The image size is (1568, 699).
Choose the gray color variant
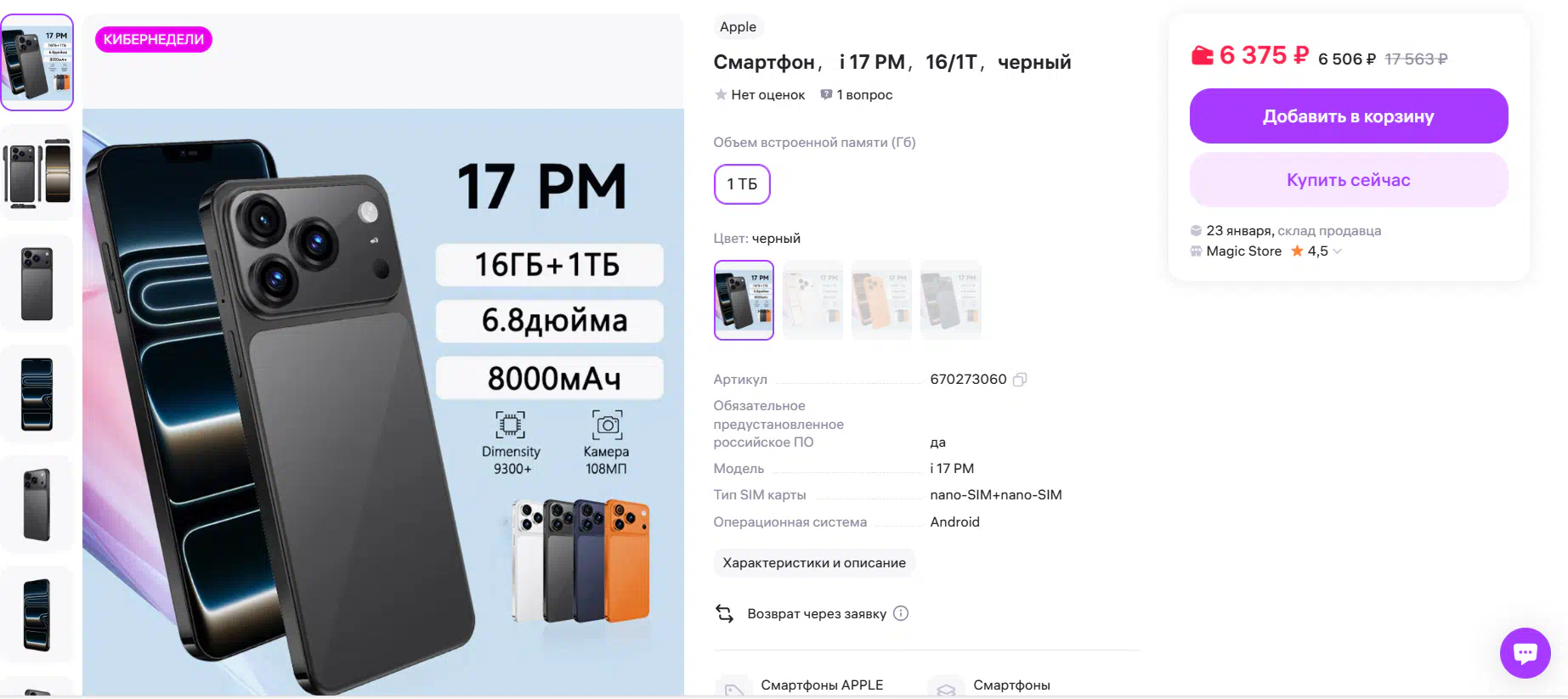(x=950, y=300)
